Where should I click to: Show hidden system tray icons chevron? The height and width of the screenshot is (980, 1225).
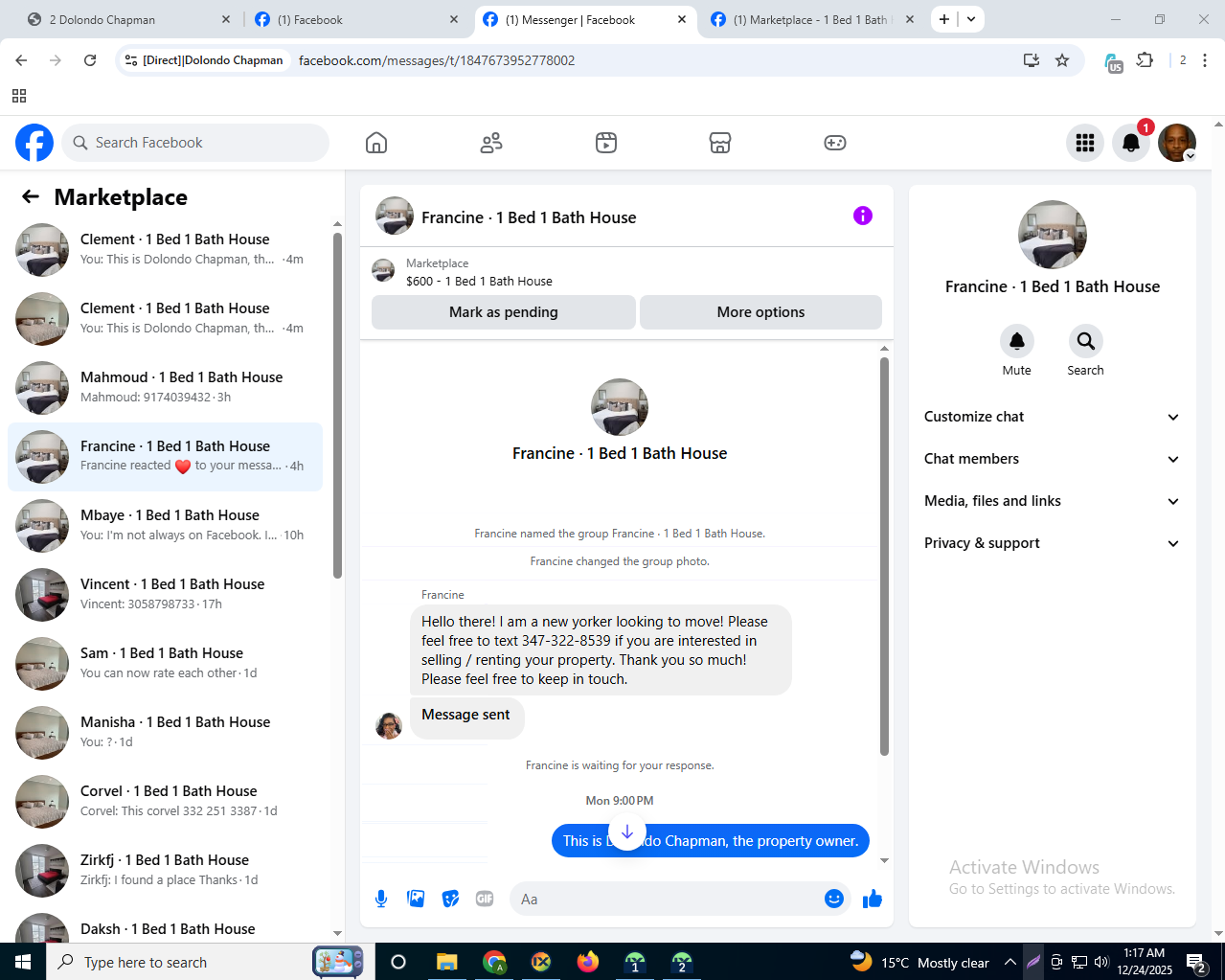(x=1009, y=962)
